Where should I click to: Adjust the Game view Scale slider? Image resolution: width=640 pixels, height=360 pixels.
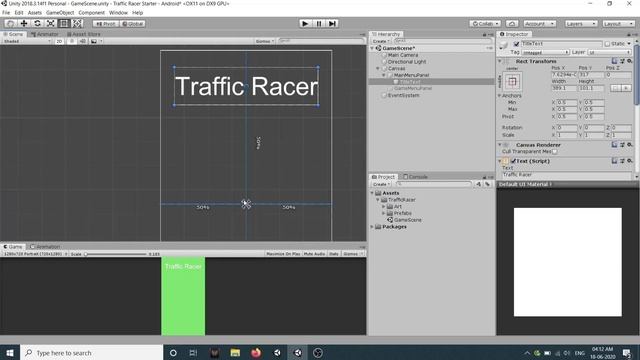115,254
